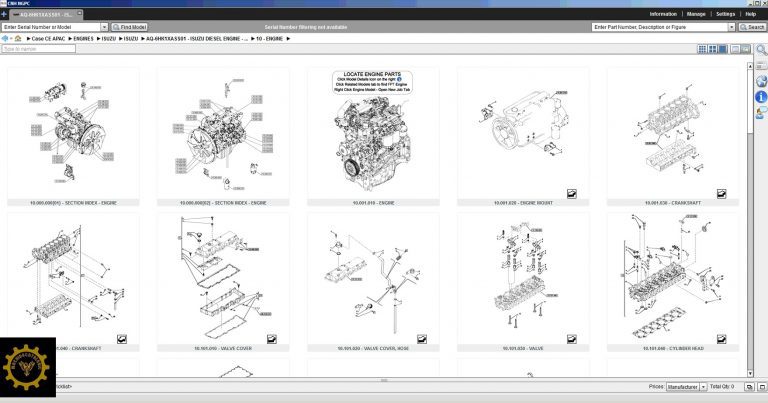Click the Find Model button

coord(129,27)
